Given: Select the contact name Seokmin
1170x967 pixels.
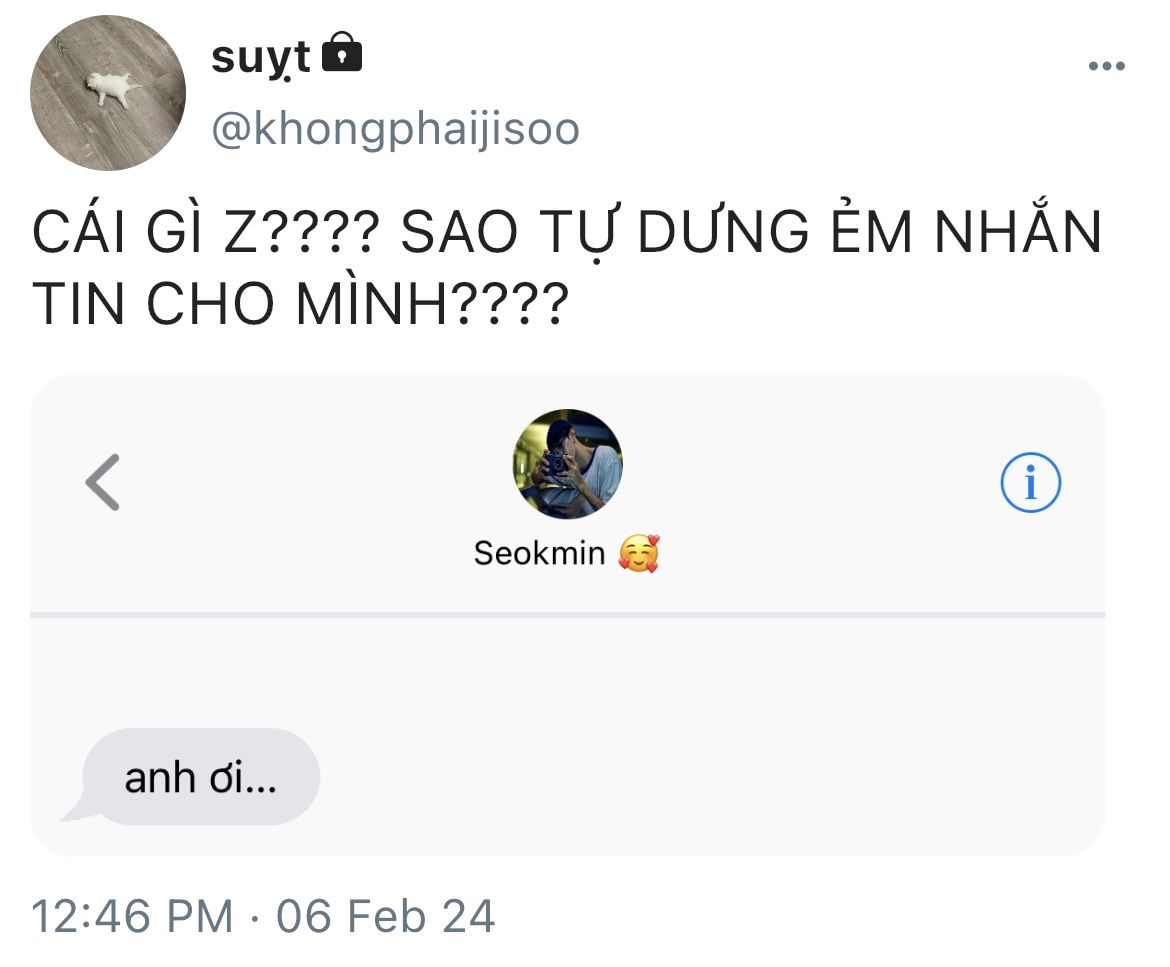Looking at the screenshot, I should 539,553.
